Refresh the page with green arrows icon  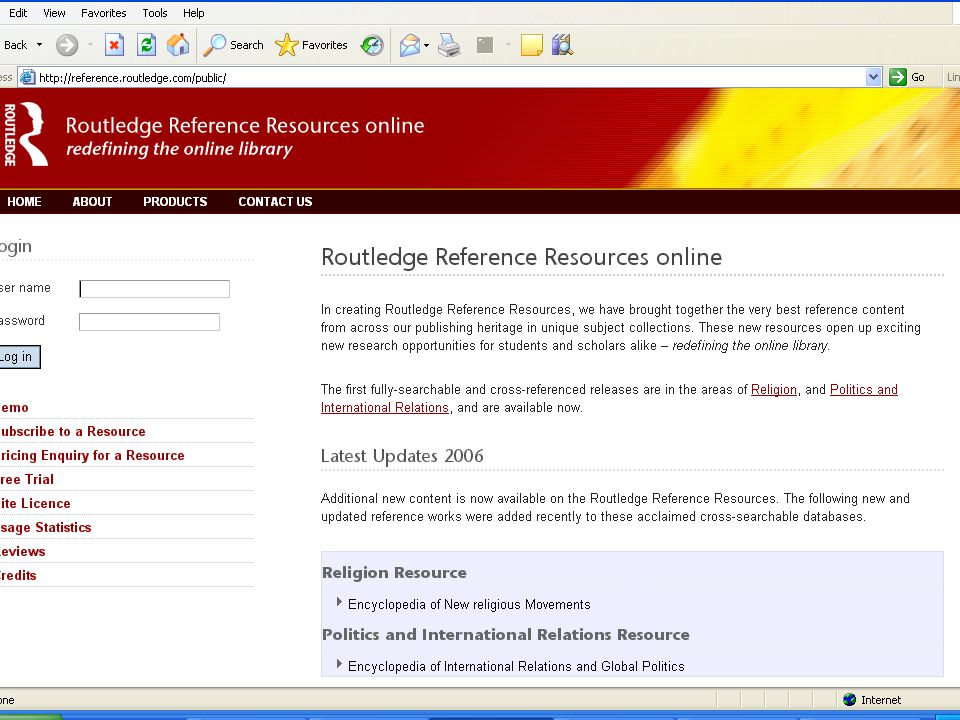pos(146,45)
